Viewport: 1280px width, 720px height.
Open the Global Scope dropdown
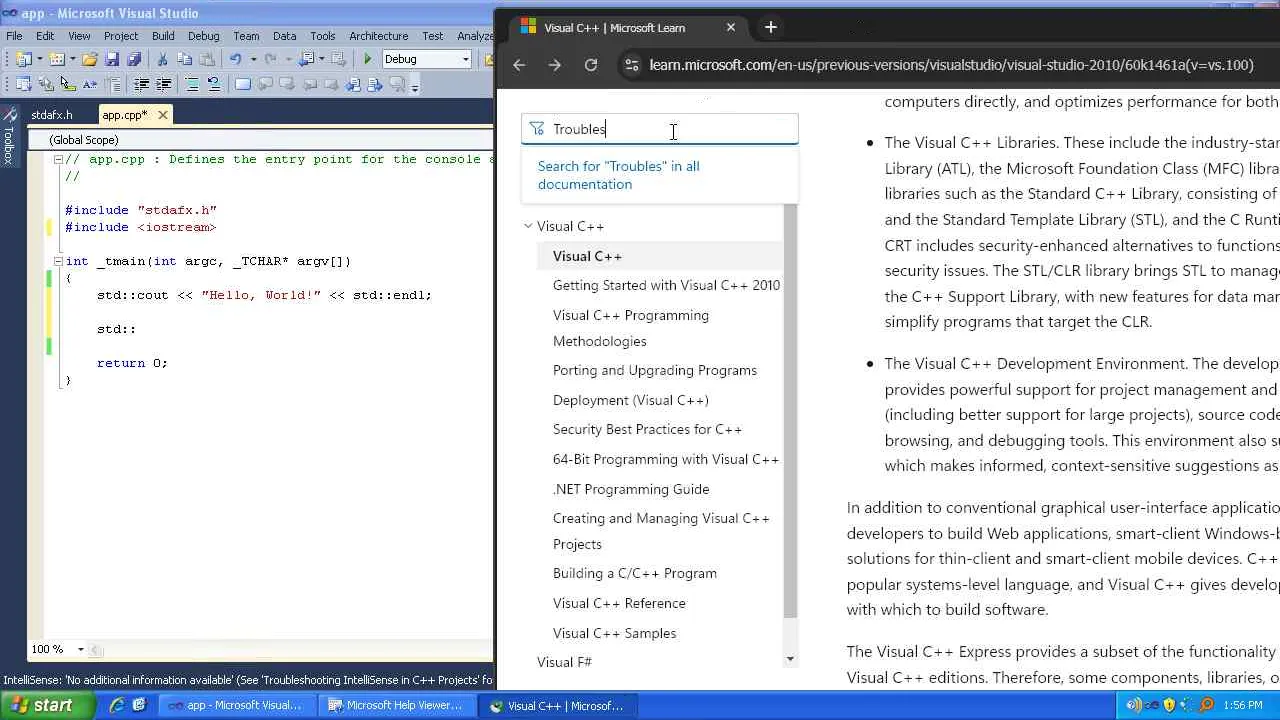(260, 140)
